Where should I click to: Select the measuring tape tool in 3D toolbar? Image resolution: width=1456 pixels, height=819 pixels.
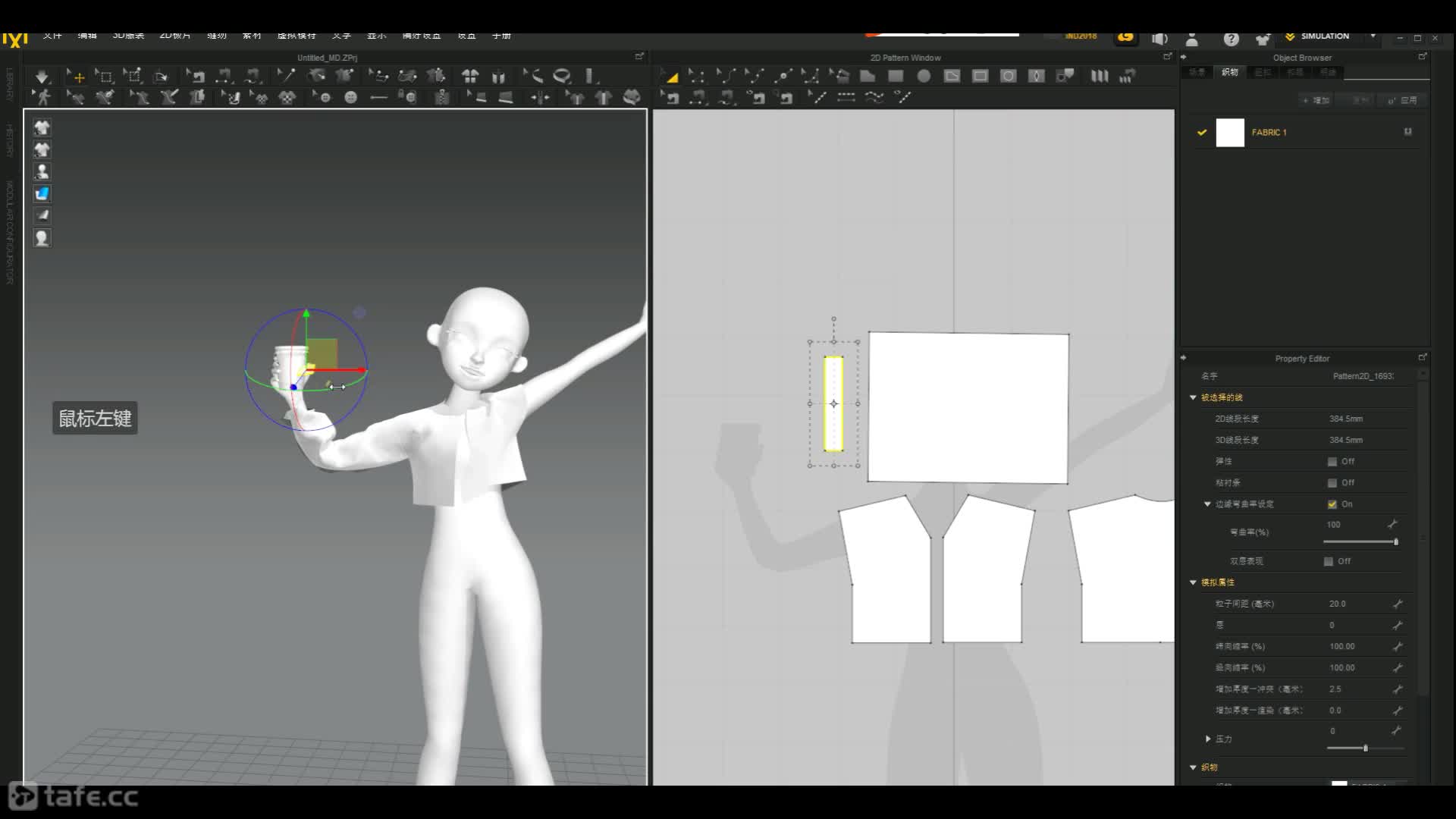click(x=590, y=76)
